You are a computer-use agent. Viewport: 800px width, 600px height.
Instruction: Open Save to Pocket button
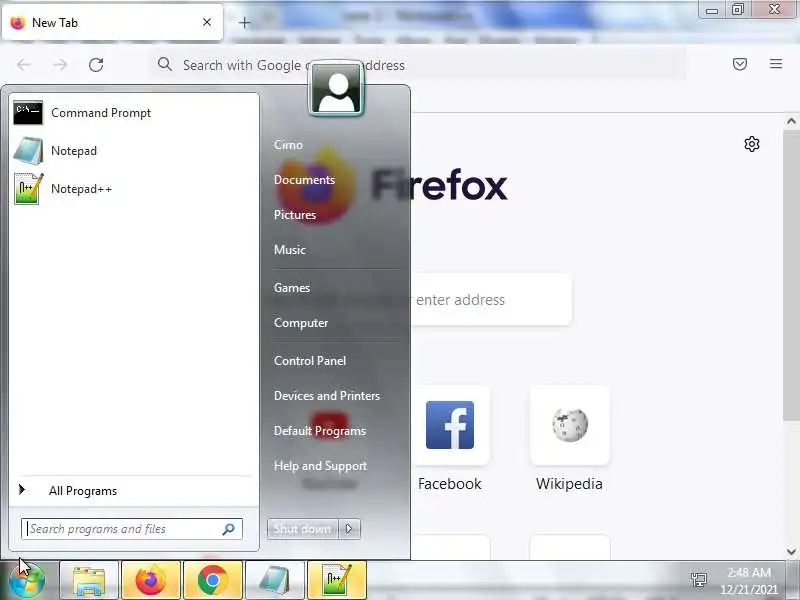coord(740,64)
